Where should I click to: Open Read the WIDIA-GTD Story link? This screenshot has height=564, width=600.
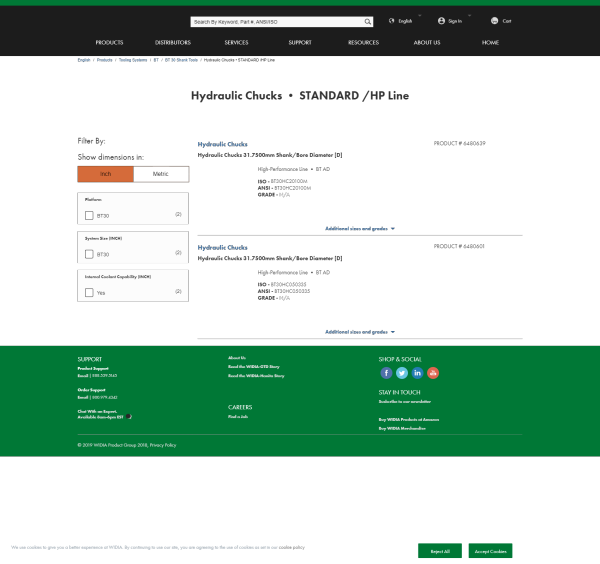click(x=254, y=367)
